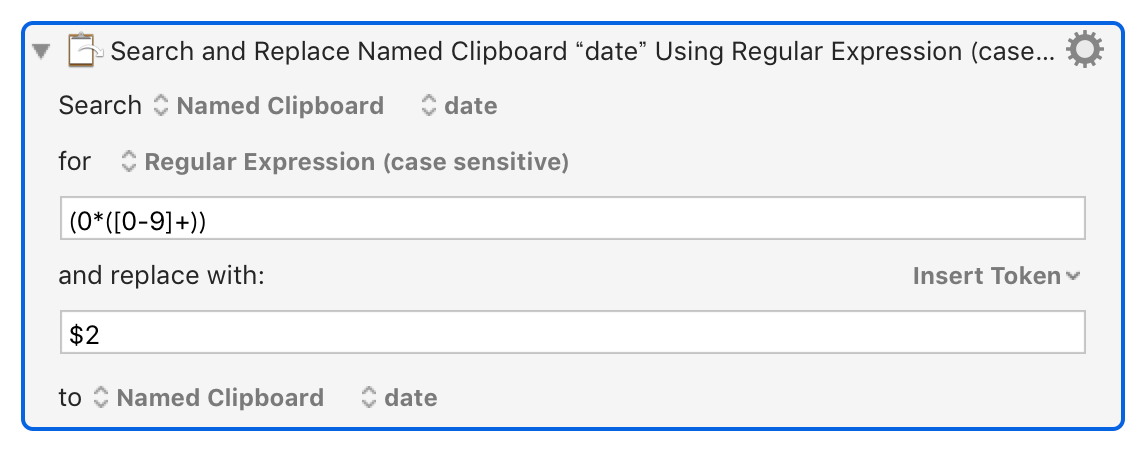Viewport: 1146px width, 458px height.
Task: Collapse the action using the disclosure triangle
Action: tap(42, 52)
